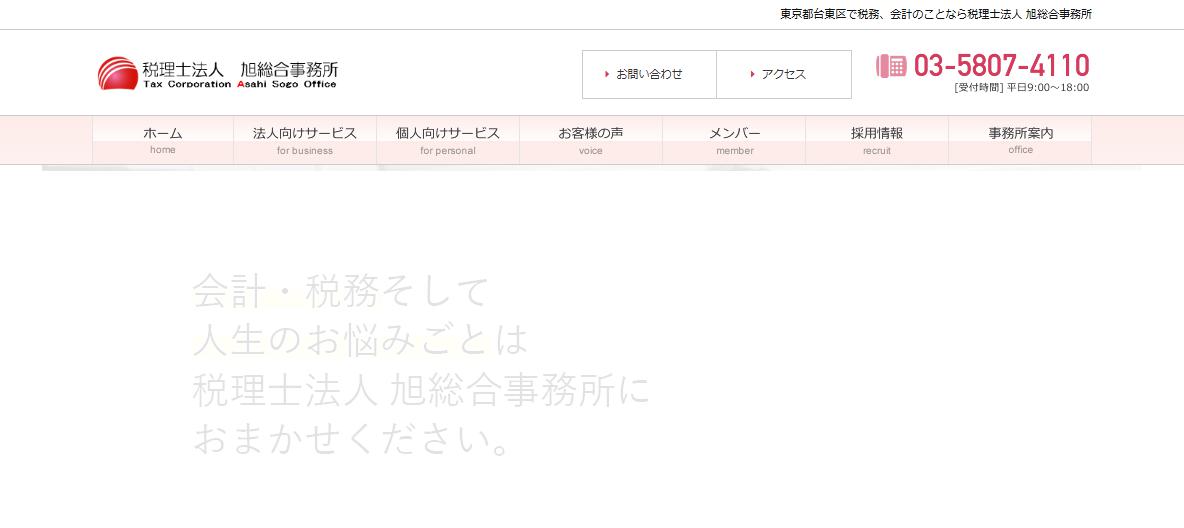The image size is (1184, 528).
Task: Click hero line 税理士法人 旭総合事務所に
Action: 421,390
